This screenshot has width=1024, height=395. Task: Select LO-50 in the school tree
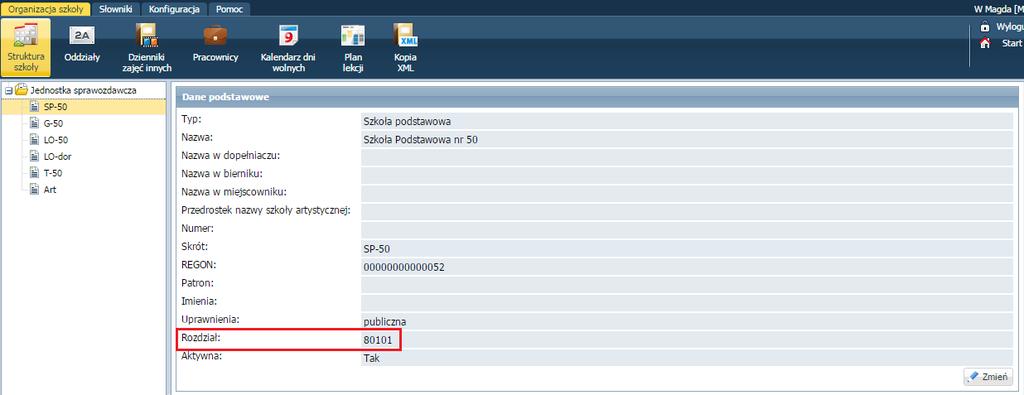[56, 140]
